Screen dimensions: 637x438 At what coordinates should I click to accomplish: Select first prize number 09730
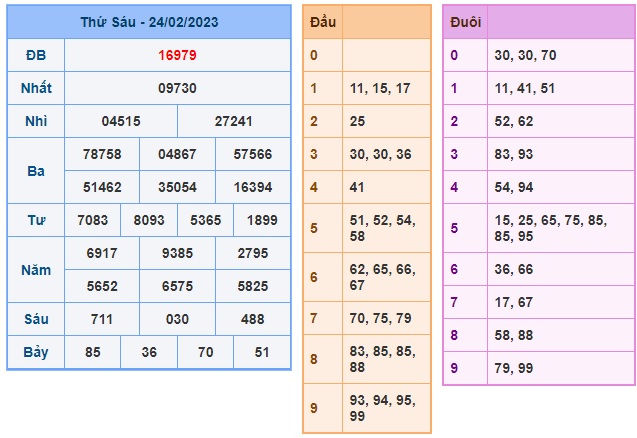(x=177, y=88)
